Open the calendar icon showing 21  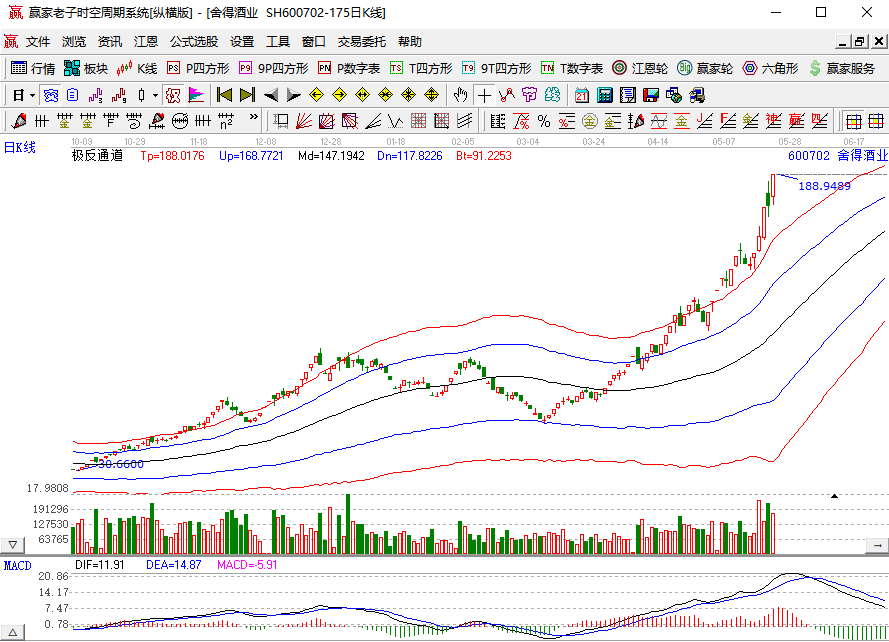click(x=582, y=95)
